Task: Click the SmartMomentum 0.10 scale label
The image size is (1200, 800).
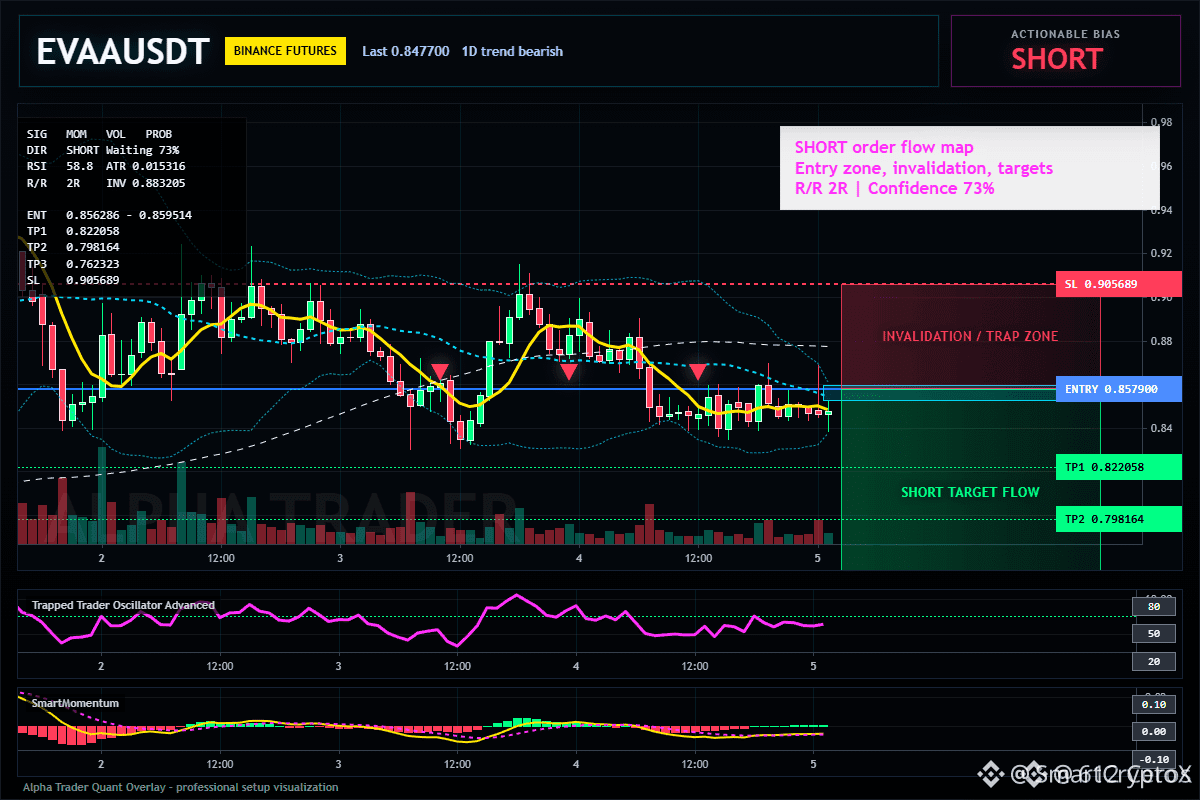Action: 1153,704
